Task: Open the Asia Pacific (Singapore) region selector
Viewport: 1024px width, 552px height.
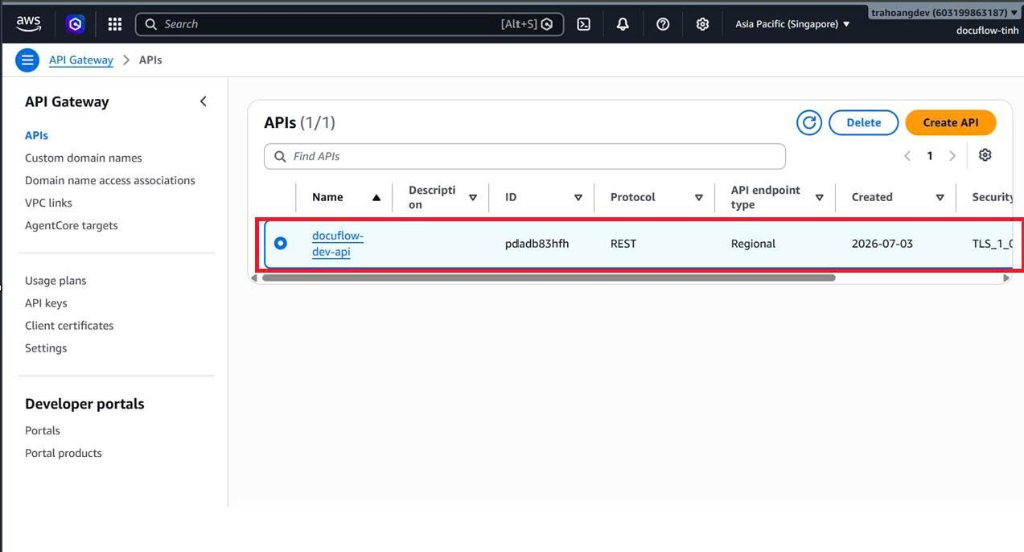Action: [792, 24]
